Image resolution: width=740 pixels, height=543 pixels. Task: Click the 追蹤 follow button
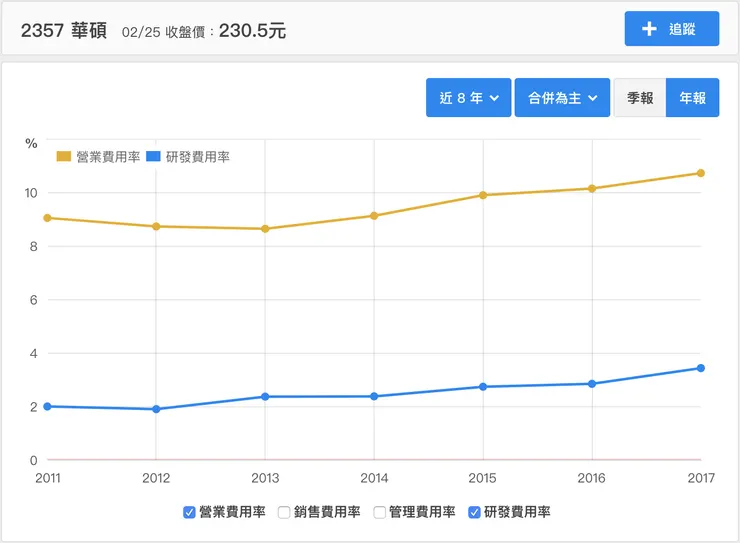click(672, 29)
